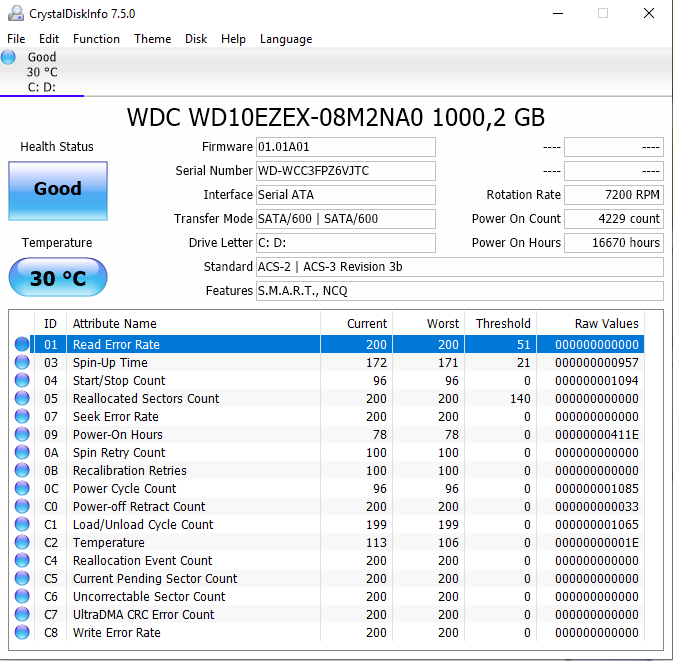Image resolution: width=673 pixels, height=661 pixels.
Task: Click current value 113 in Temperature row
Action: (376, 543)
